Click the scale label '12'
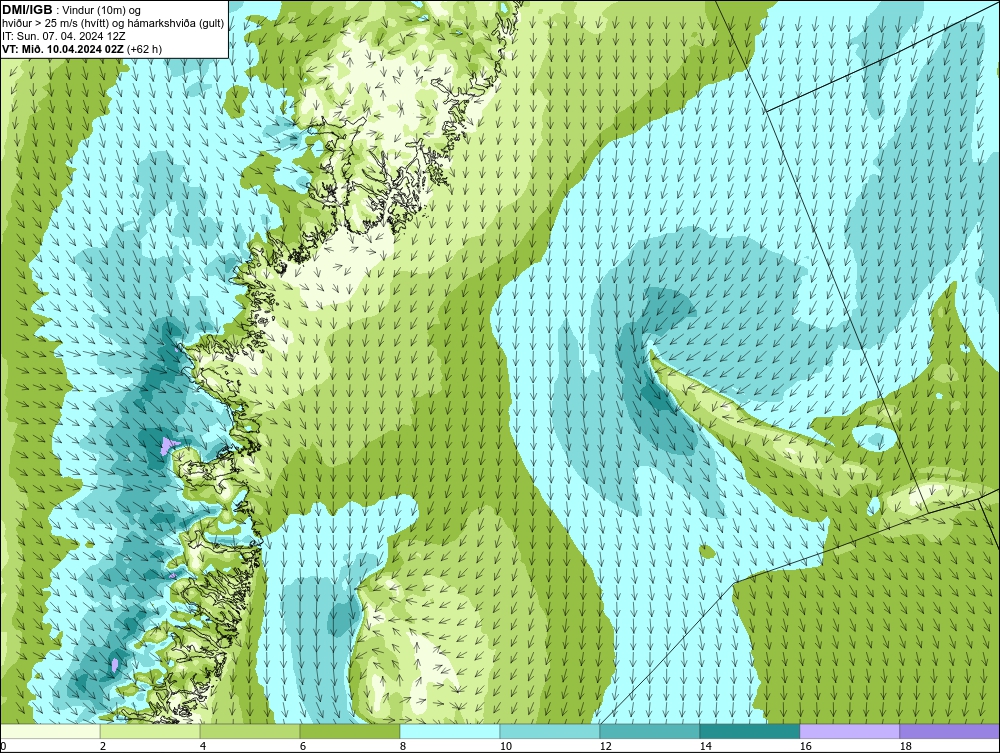This screenshot has width=1000, height=753. pyautogui.click(x=605, y=746)
